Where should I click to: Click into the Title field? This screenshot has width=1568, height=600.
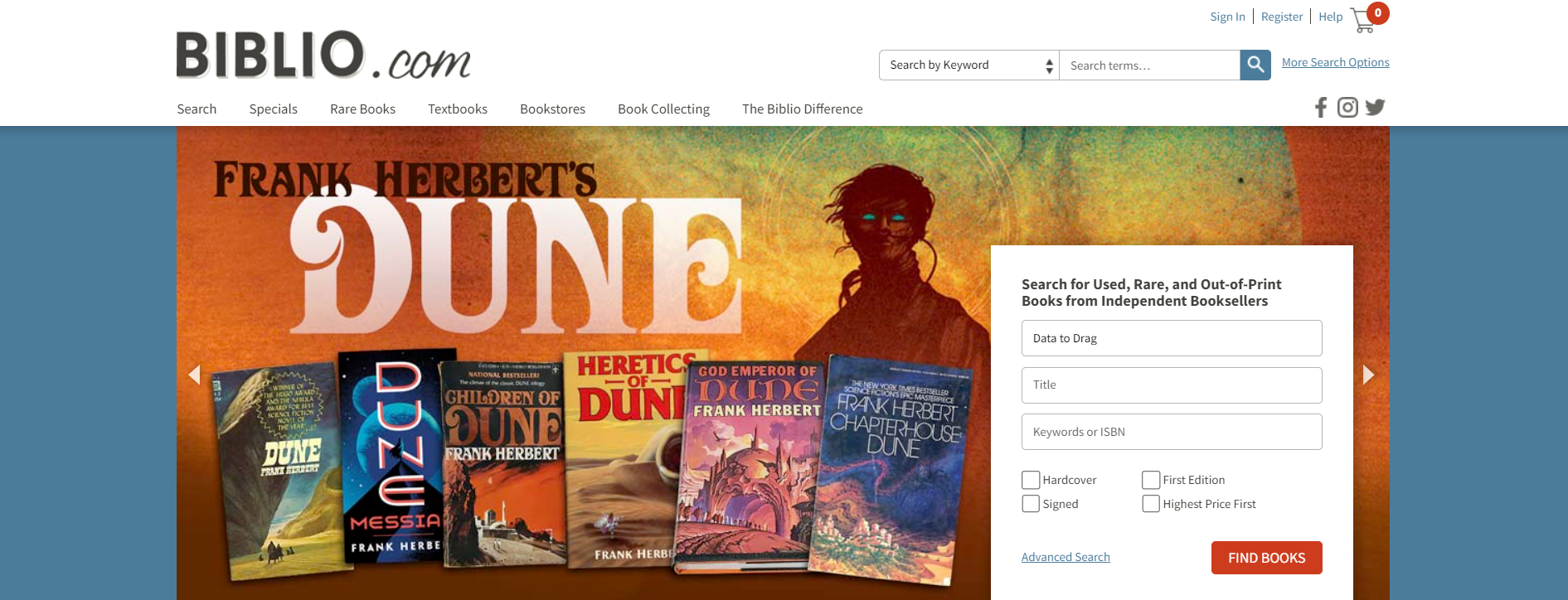(x=1172, y=385)
